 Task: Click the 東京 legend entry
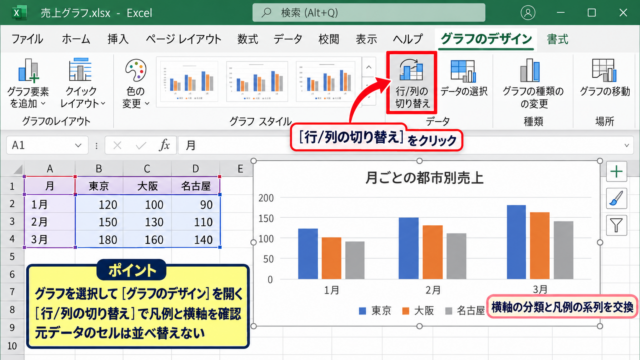[x=375, y=311]
